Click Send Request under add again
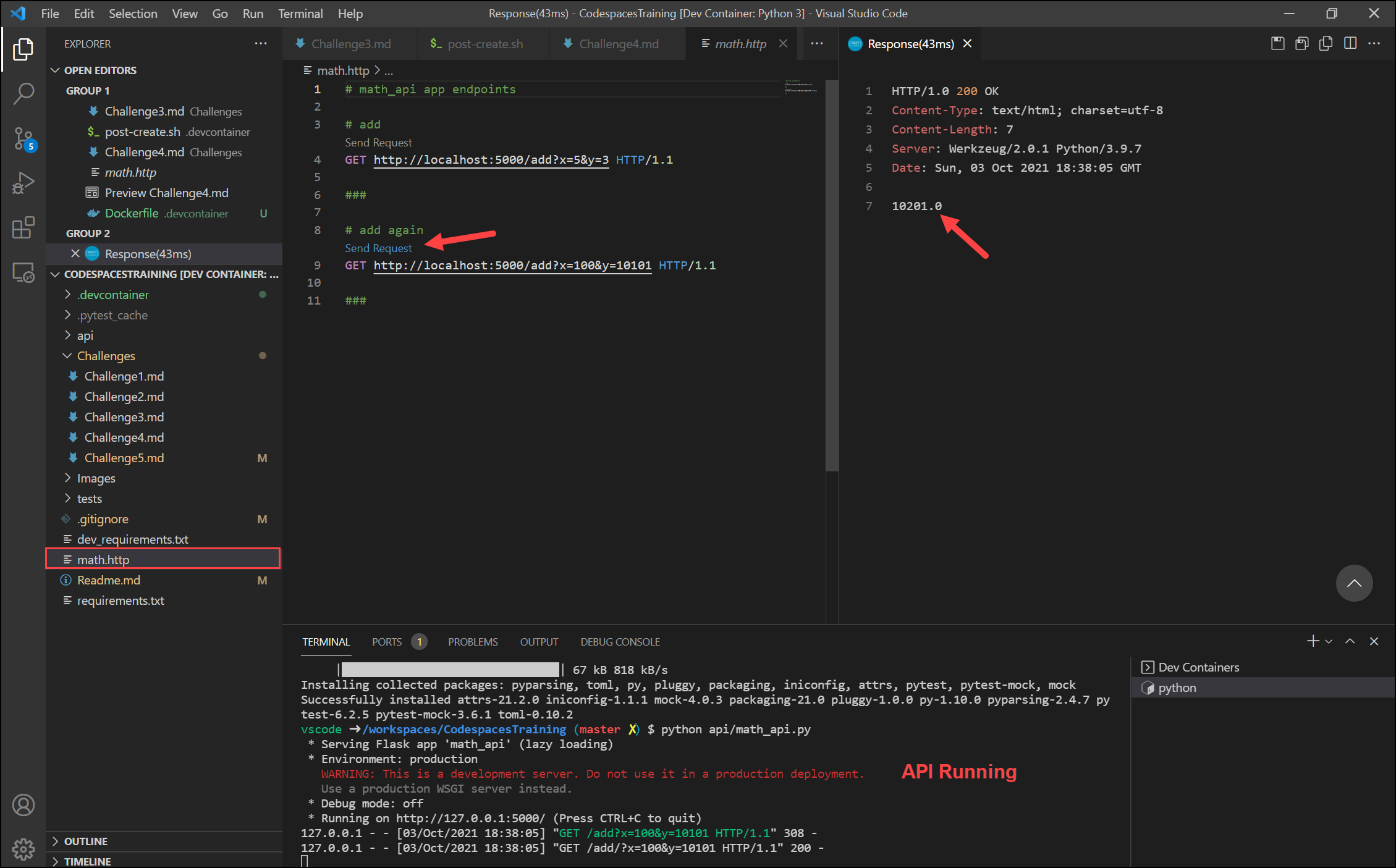Image resolution: width=1396 pixels, height=868 pixels. (378, 248)
